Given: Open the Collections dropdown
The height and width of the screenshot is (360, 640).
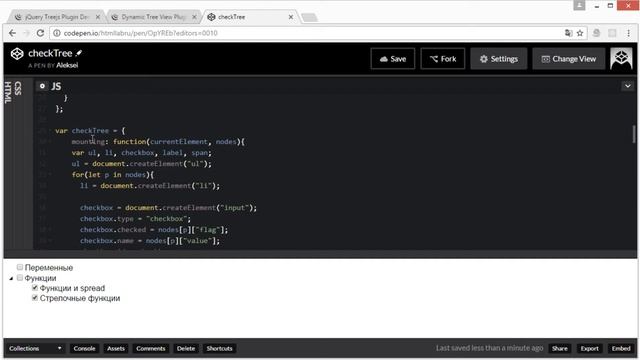Looking at the screenshot, I should click(35, 349).
